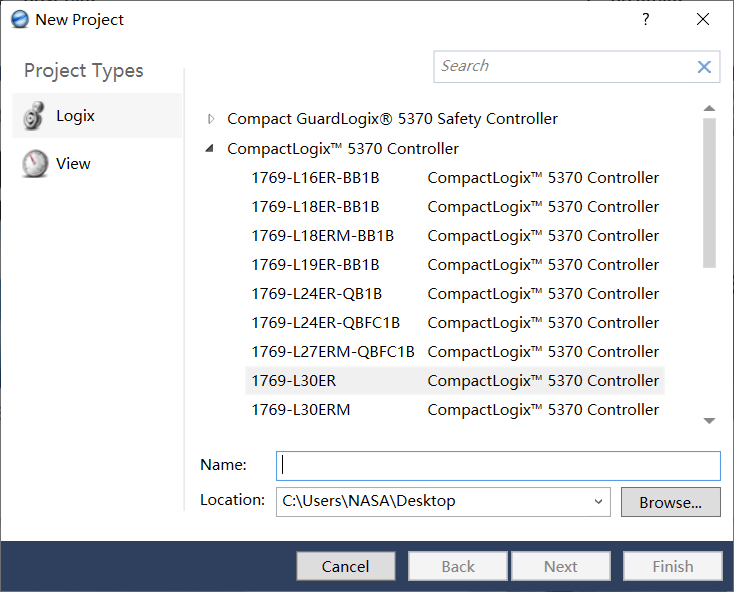Click the scroll down arrow of controller list

pos(709,421)
